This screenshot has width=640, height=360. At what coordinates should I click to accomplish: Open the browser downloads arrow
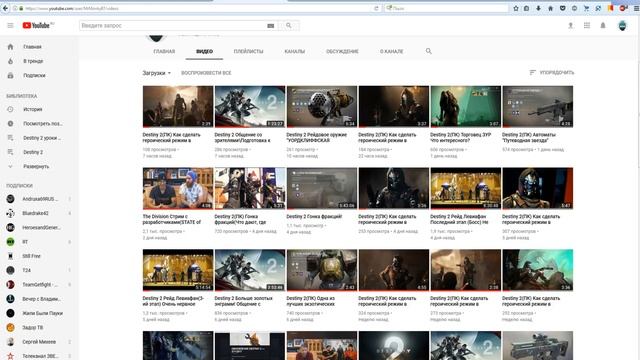[538, 8]
